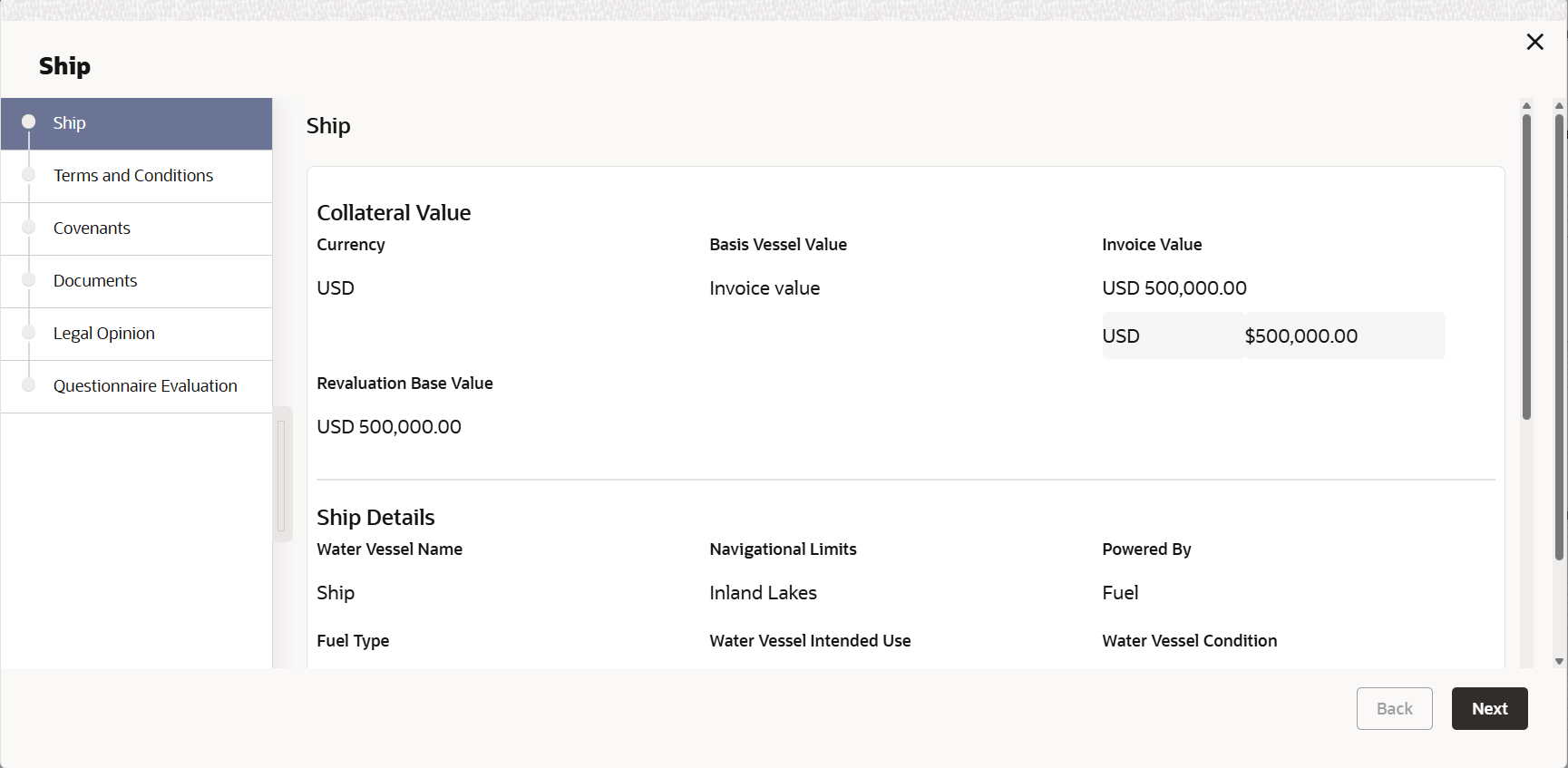Navigate to the Questionnaire Evaluation step
The width and height of the screenshot is (1568, 768).
pos(145,386)
